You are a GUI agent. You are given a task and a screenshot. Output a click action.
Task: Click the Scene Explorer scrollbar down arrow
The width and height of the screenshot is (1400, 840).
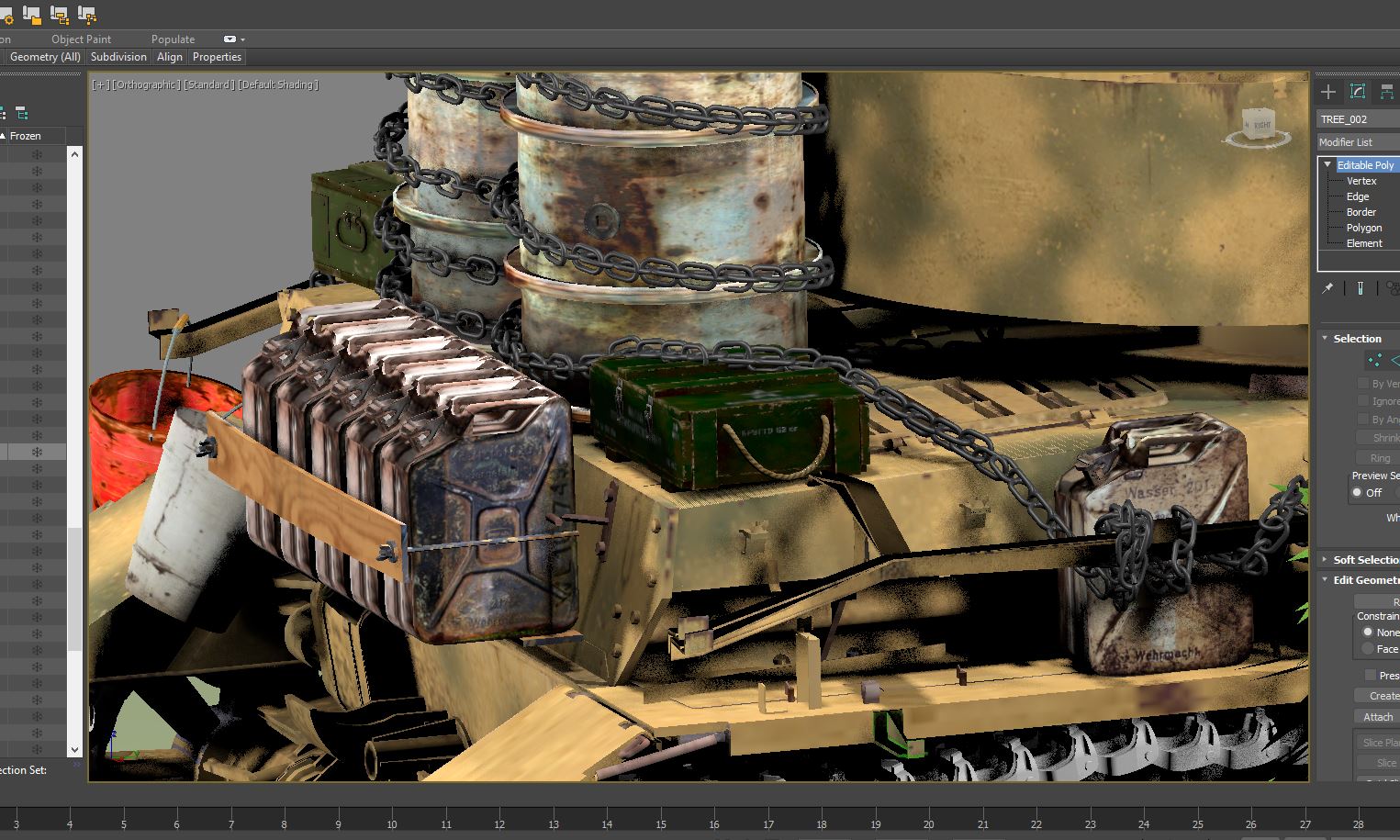(75, 750)
